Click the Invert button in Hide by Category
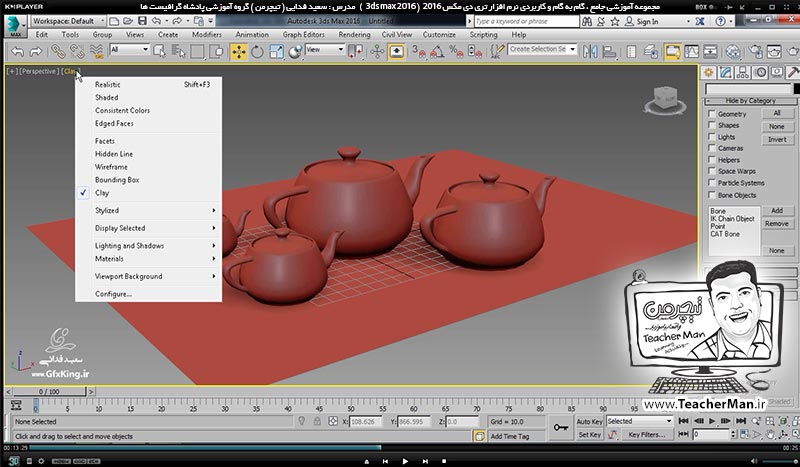 [x=777, y=139]
